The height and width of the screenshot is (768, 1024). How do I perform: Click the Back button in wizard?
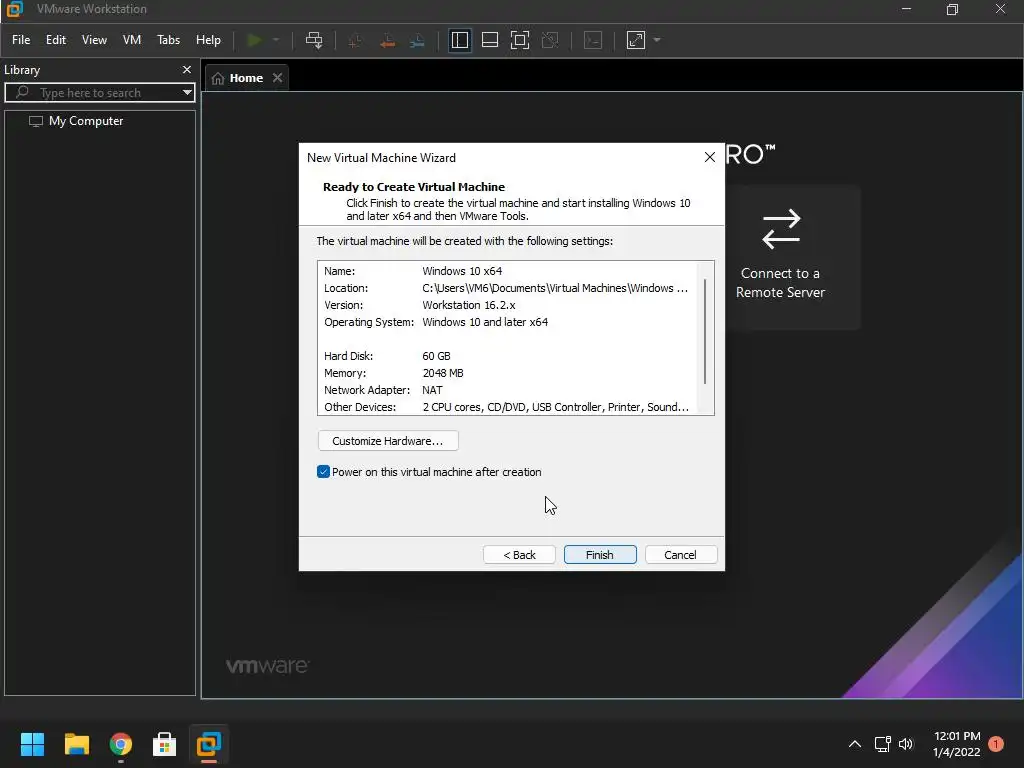point(519,554)
